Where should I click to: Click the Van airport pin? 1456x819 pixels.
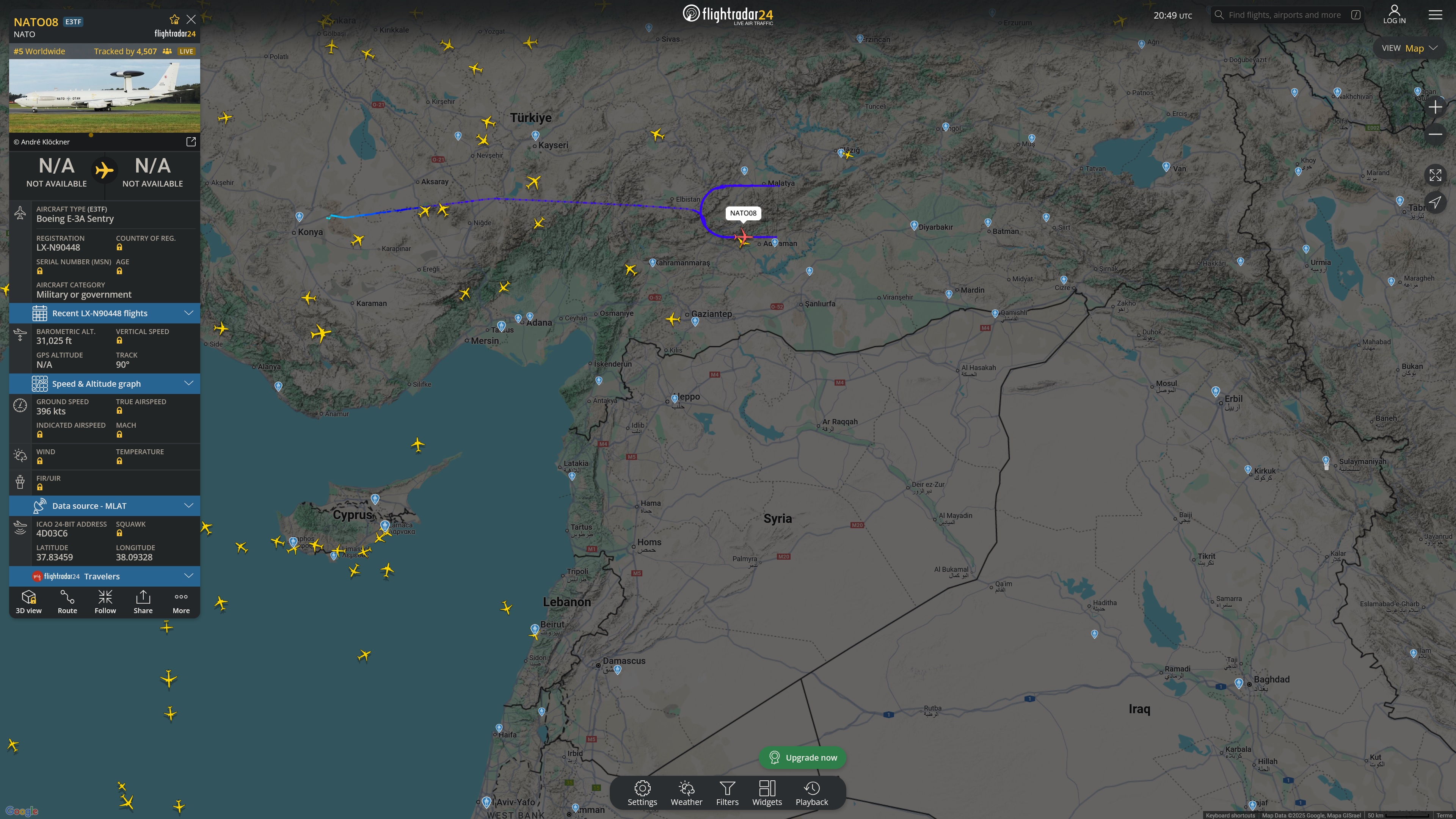(1166, 166)
